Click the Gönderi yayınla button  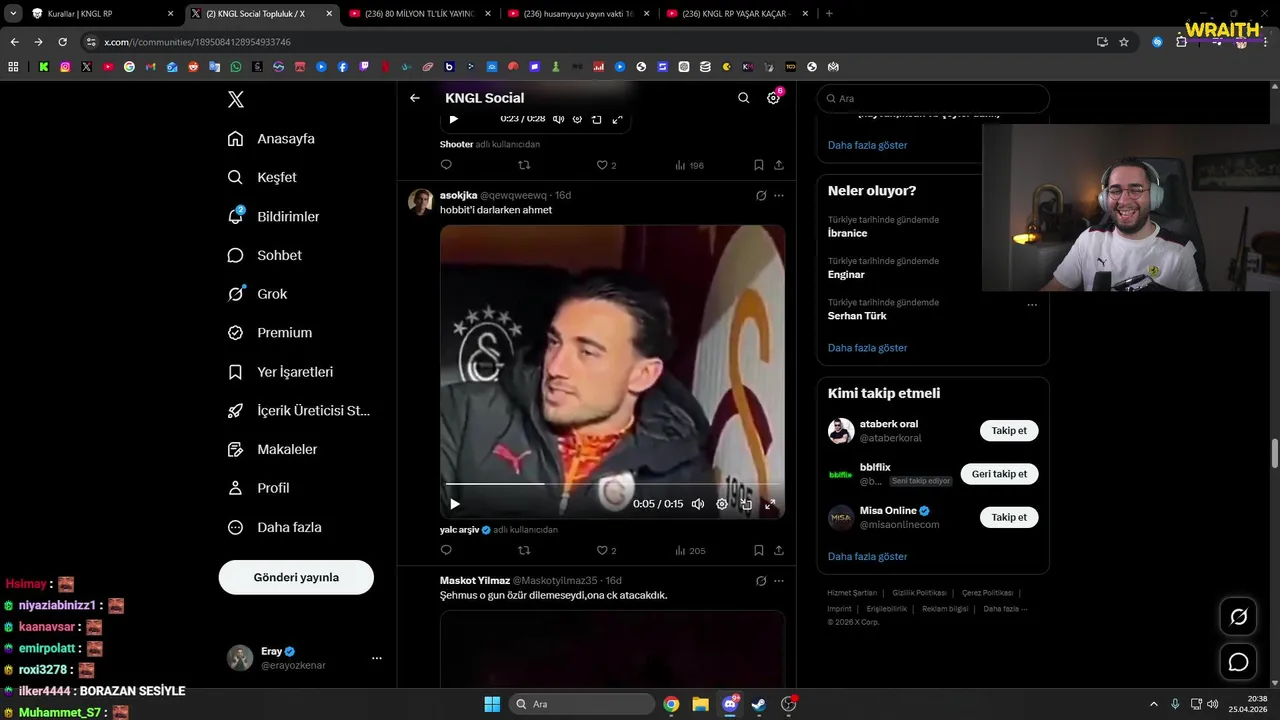[296, 577]
